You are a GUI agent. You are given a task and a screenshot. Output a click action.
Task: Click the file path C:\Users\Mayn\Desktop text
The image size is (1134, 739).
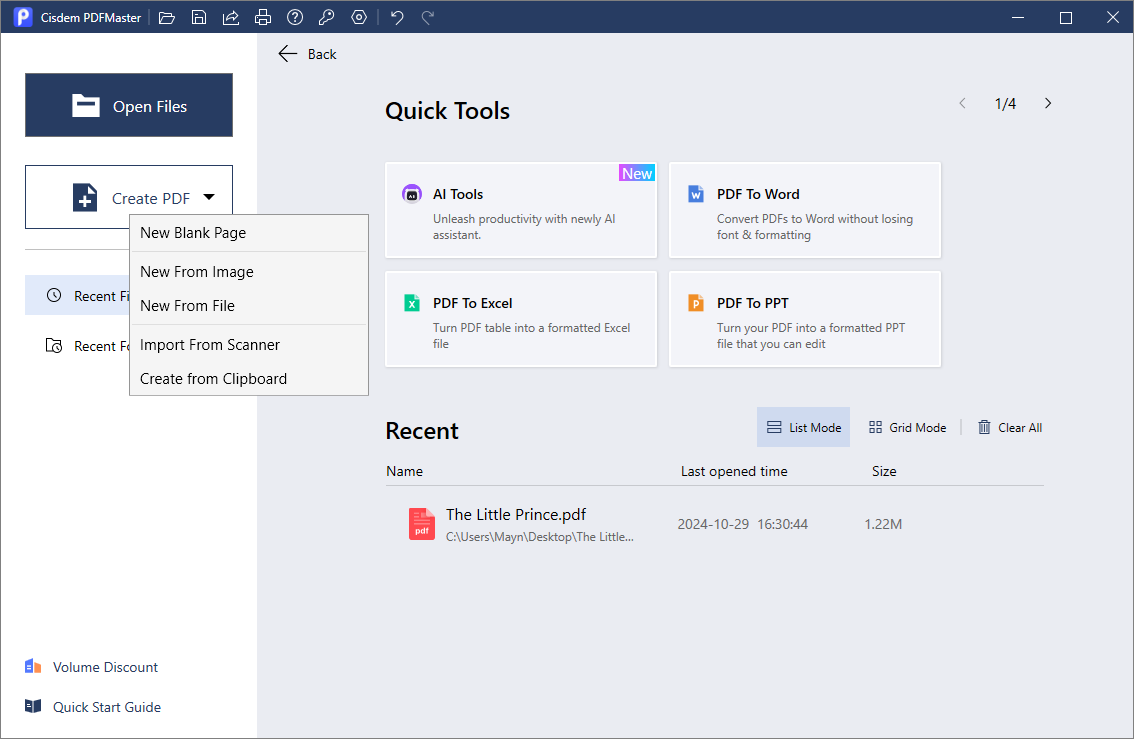pos(540,537)
